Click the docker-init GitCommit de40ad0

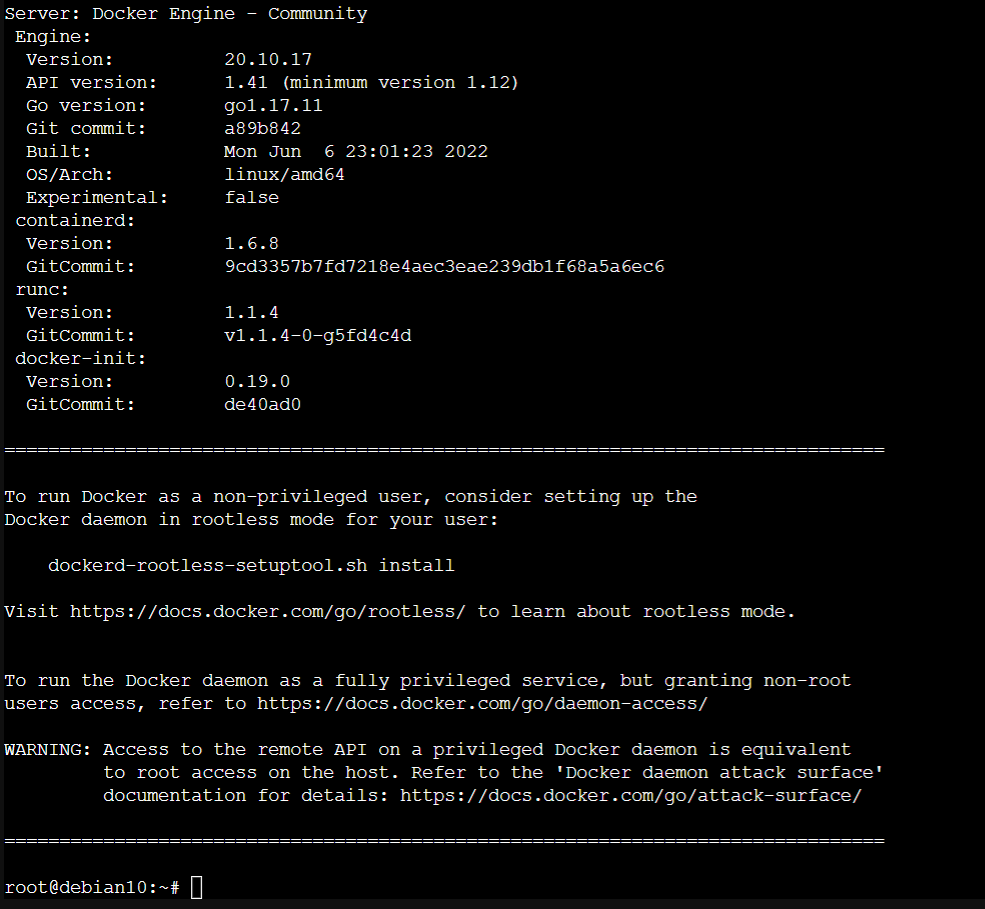pos(263,405)
